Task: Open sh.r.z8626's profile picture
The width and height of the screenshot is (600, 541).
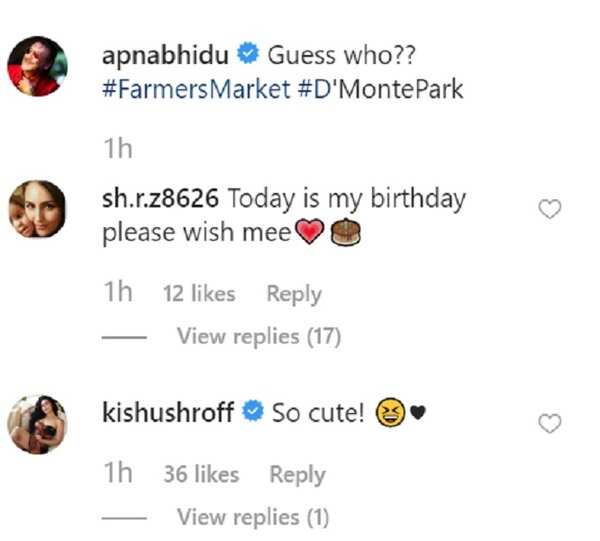Action: [x=37, y=211]
